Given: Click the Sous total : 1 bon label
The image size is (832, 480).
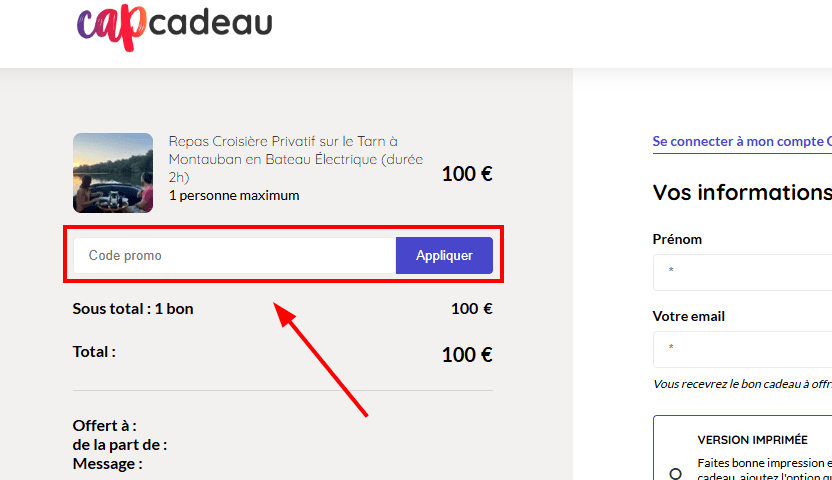Looking at the screenshot, I should point(133,309).
